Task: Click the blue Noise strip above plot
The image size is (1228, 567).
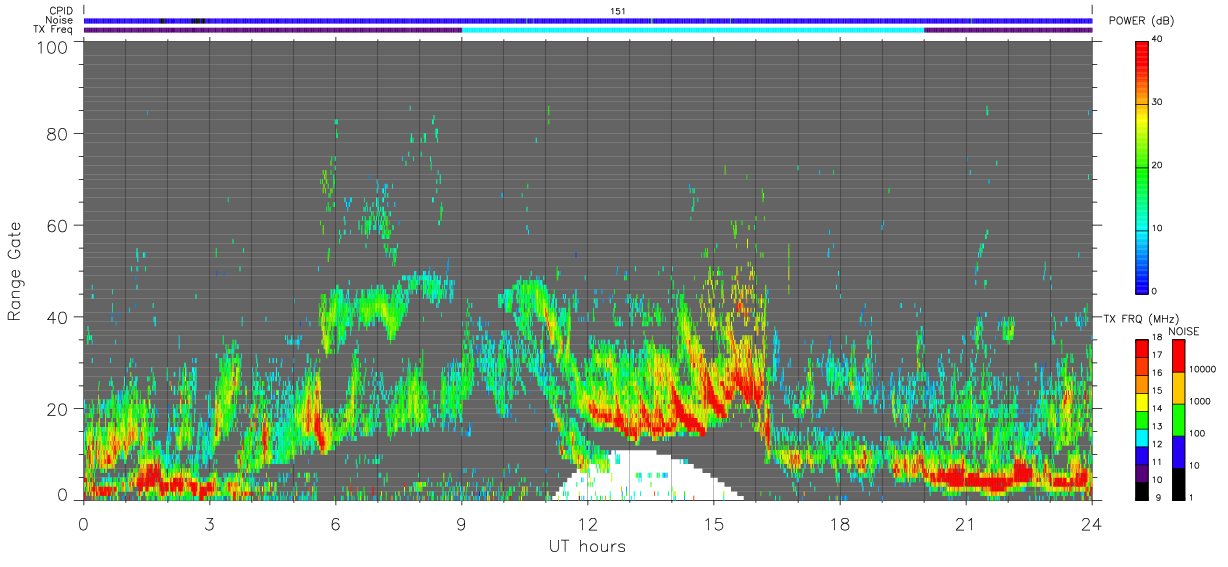Action: point(588,20)
